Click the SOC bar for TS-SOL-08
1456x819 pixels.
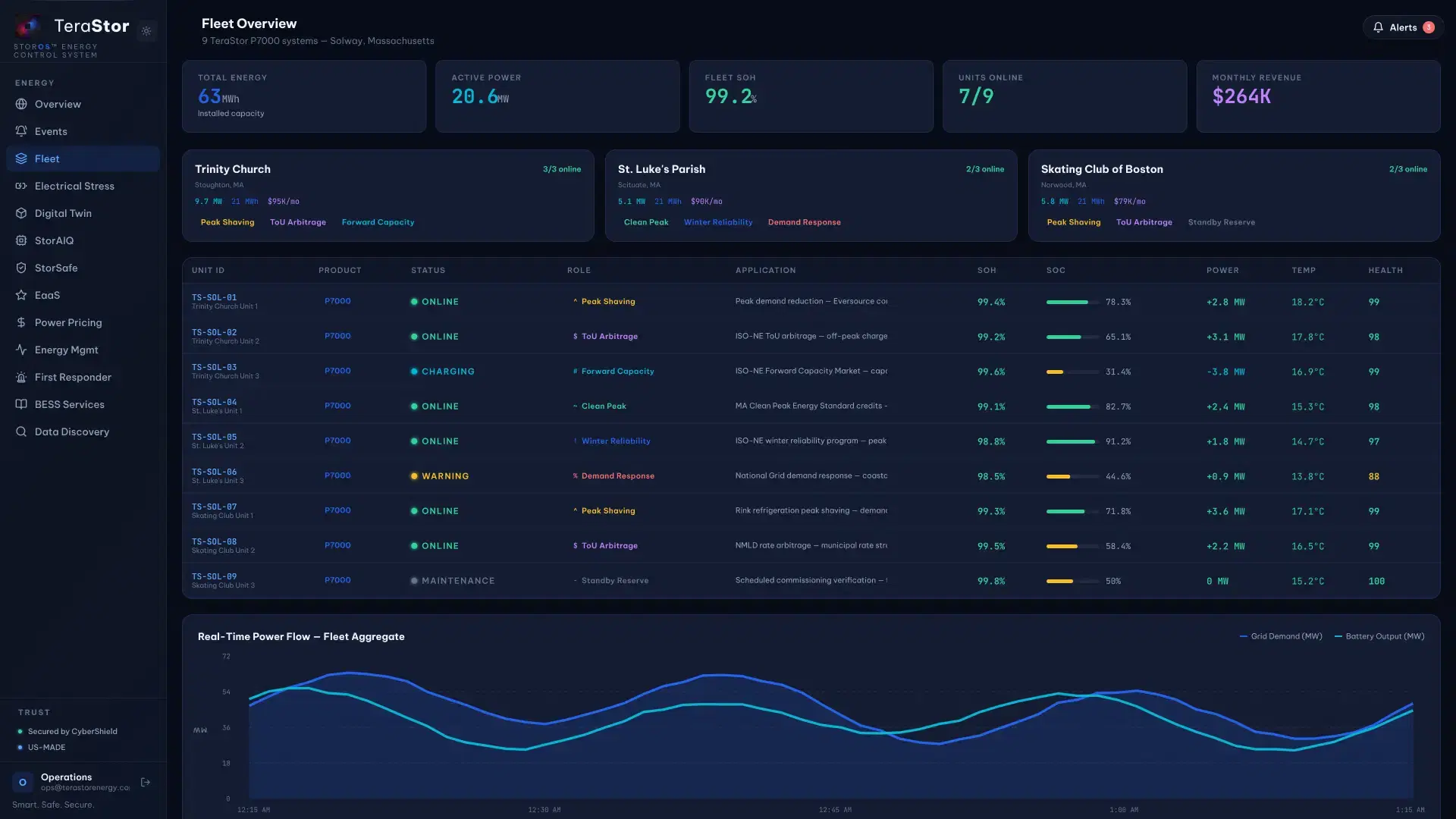(x=1072, y=546)
